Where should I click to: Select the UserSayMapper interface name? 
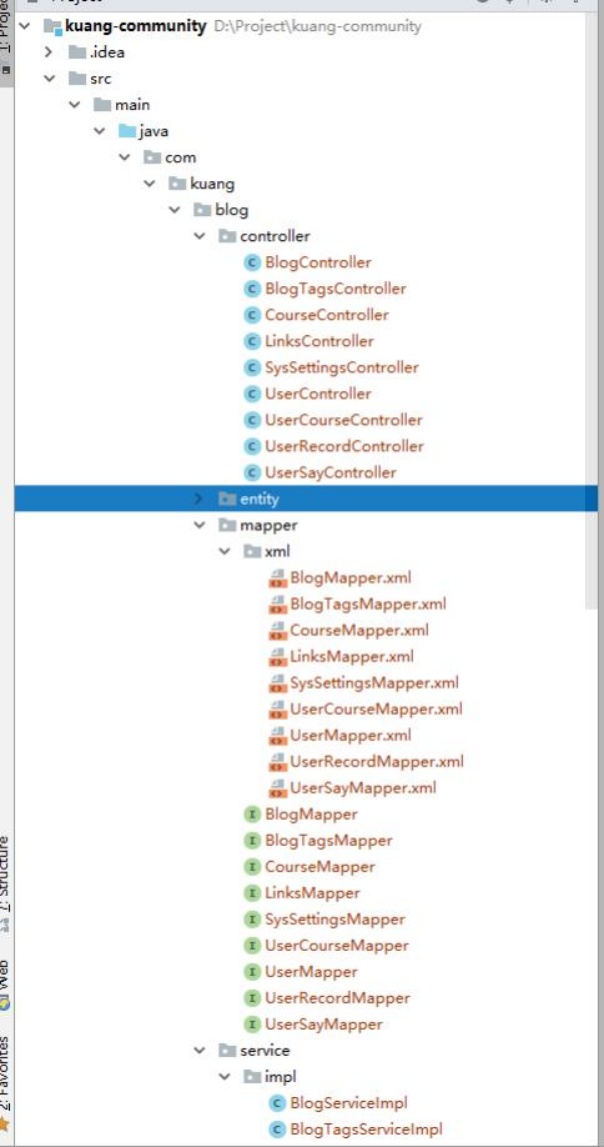pyautogui.click(x=323, y=1024)
